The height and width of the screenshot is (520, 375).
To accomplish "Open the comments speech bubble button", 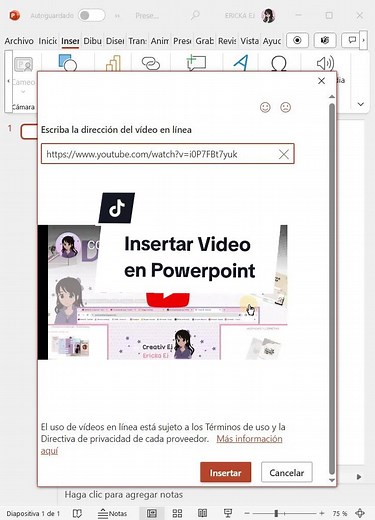I will pyautogui.click(x=351, y=41).
